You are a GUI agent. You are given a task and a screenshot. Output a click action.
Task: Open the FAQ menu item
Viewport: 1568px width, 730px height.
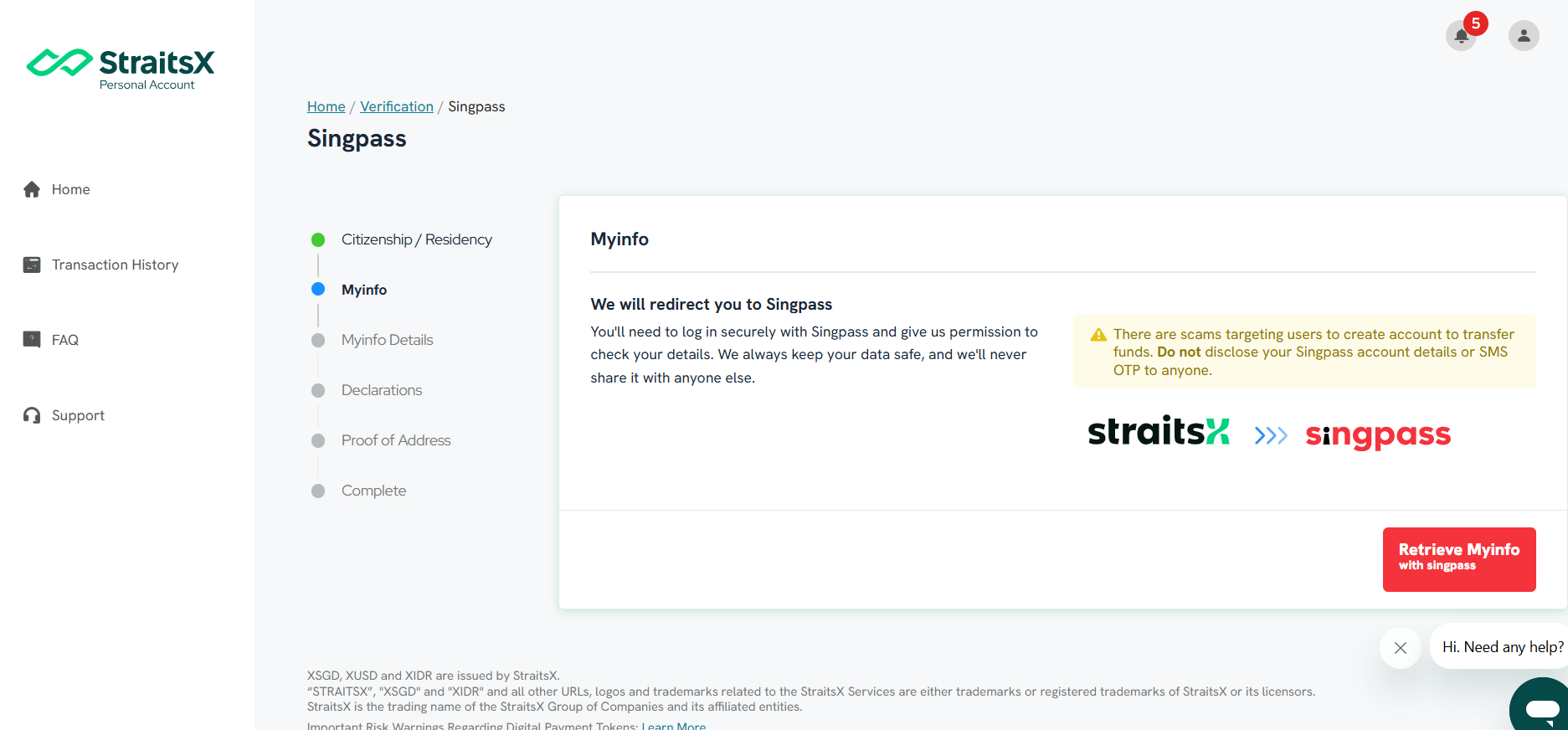tap(65, 340)
